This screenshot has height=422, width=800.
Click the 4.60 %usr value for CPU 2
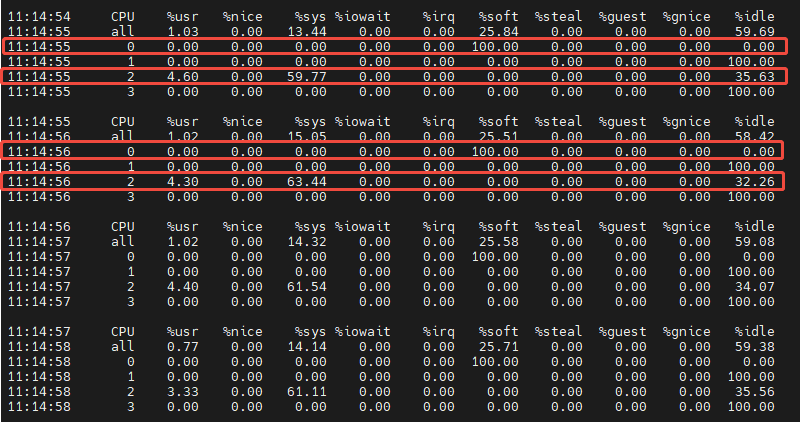coord(183,77)
